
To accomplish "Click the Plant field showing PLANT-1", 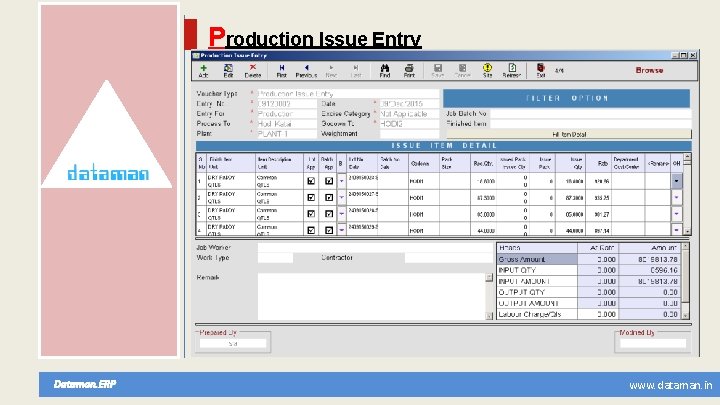I will pyautogui.click(x=287, y=134).
